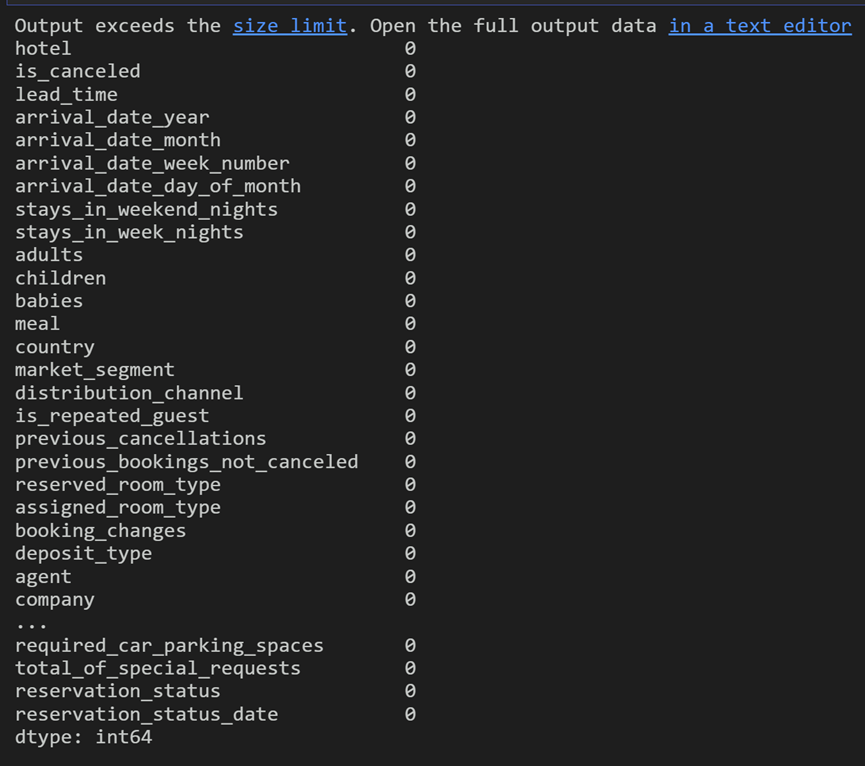This screenshot has width=865, height=766.
Task: Click previous_bookings_not_canceled label
Action: pos(186,462)
